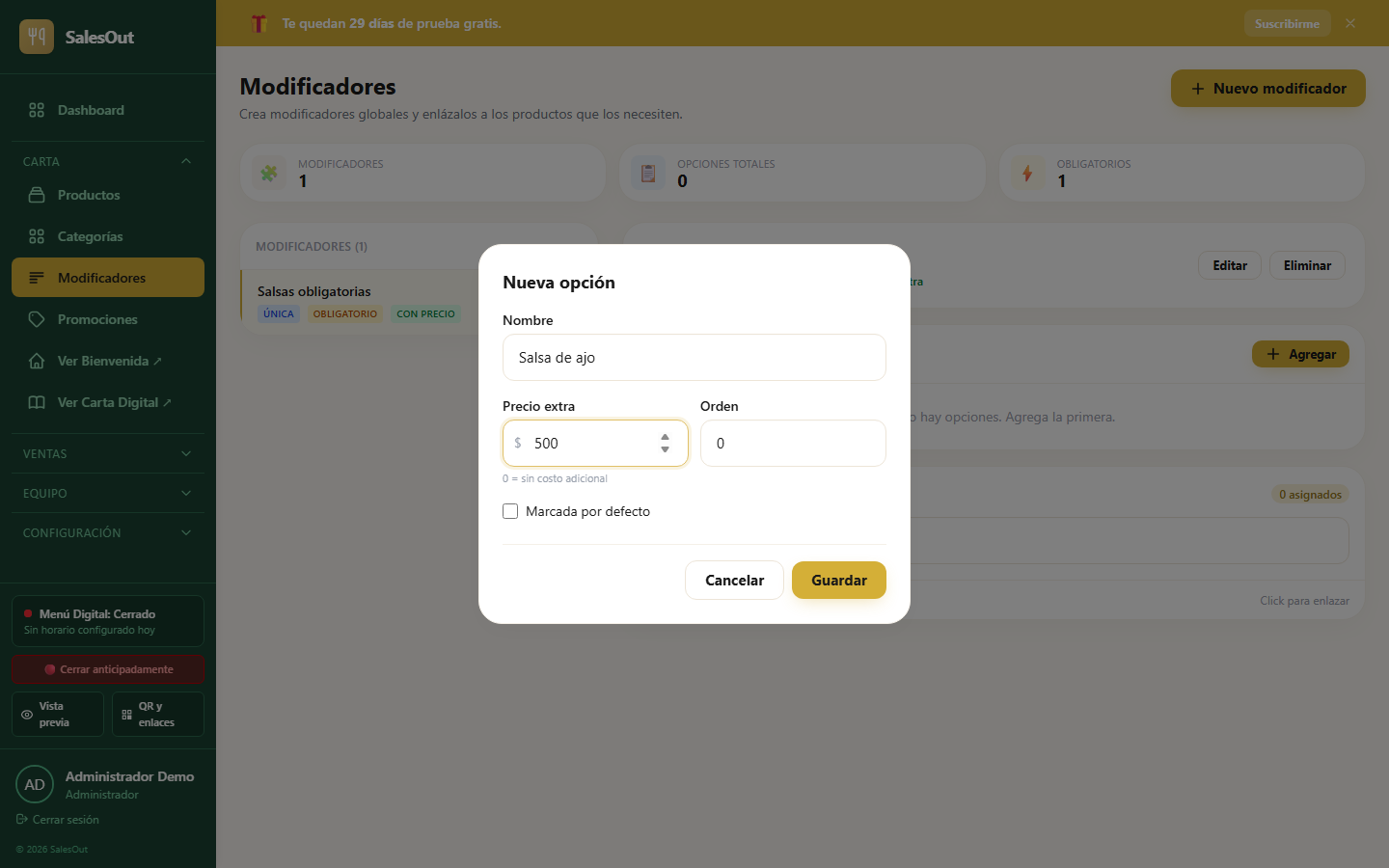Focus the Nombre field containing Salsa de ajo
Screen dimensions: 1389x868
click(x=694, y=357)
